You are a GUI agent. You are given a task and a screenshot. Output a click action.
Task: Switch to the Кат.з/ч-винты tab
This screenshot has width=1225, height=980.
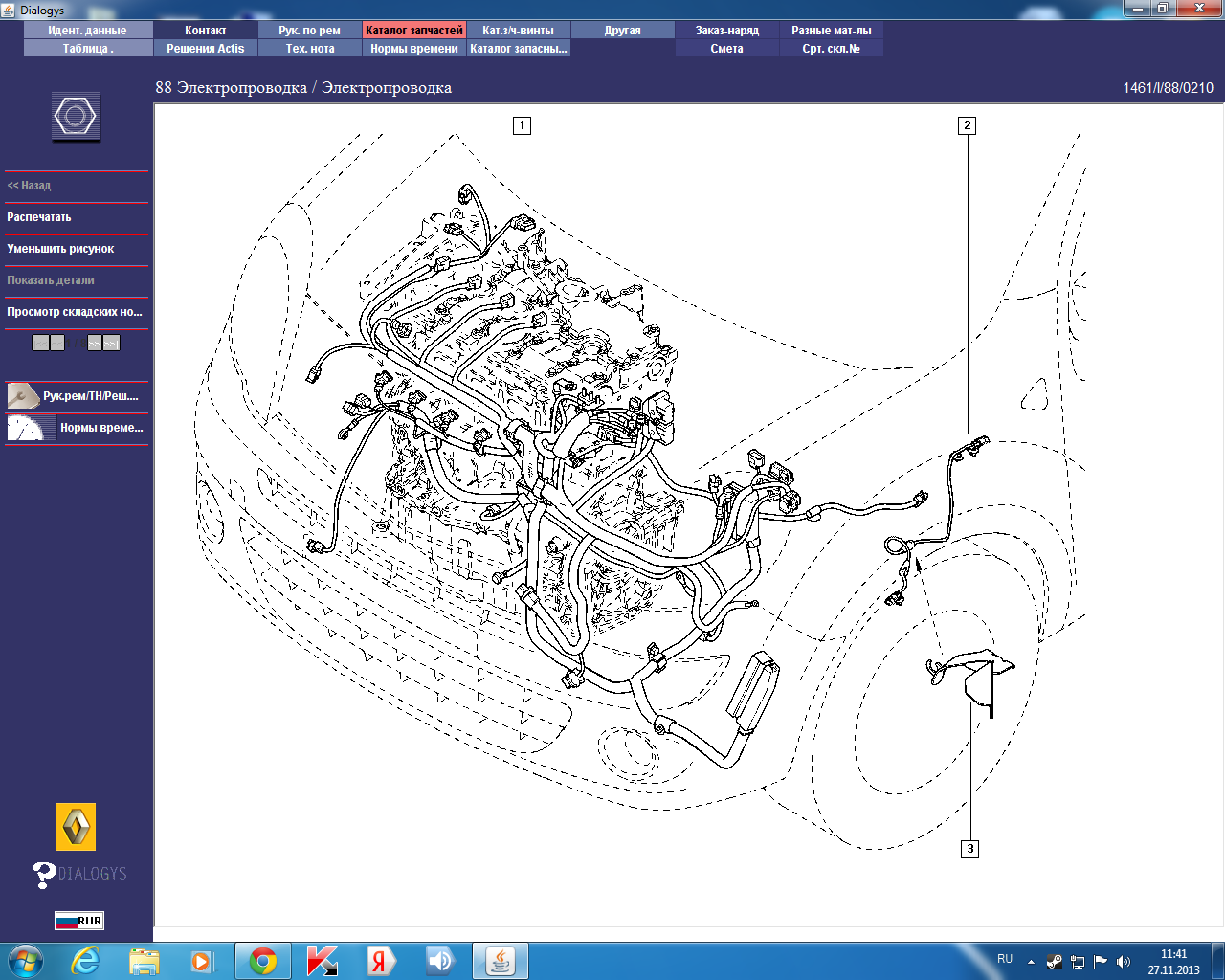519,31
